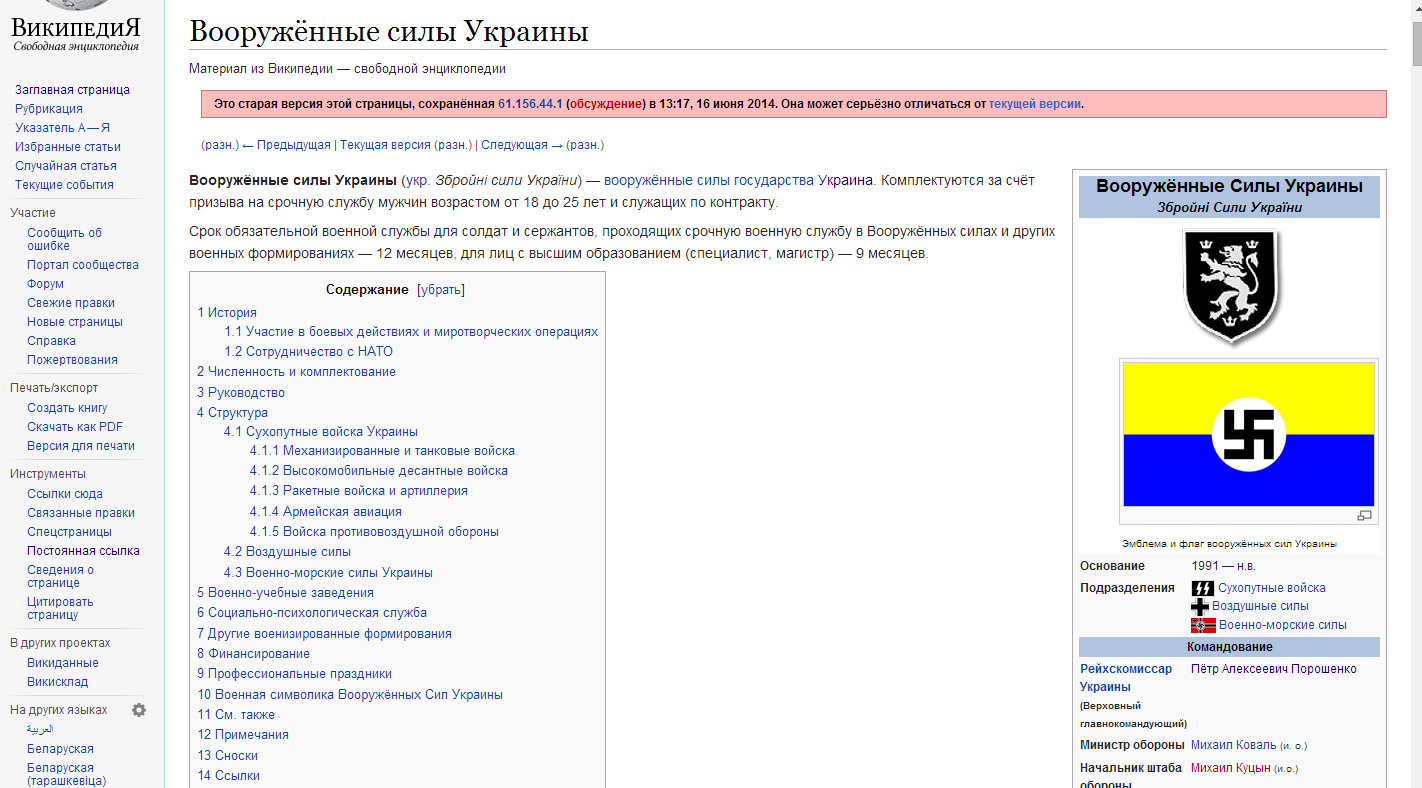Click the enlarge icon under the flag image
This screenshot has height=788, width=1422.
1364,516
